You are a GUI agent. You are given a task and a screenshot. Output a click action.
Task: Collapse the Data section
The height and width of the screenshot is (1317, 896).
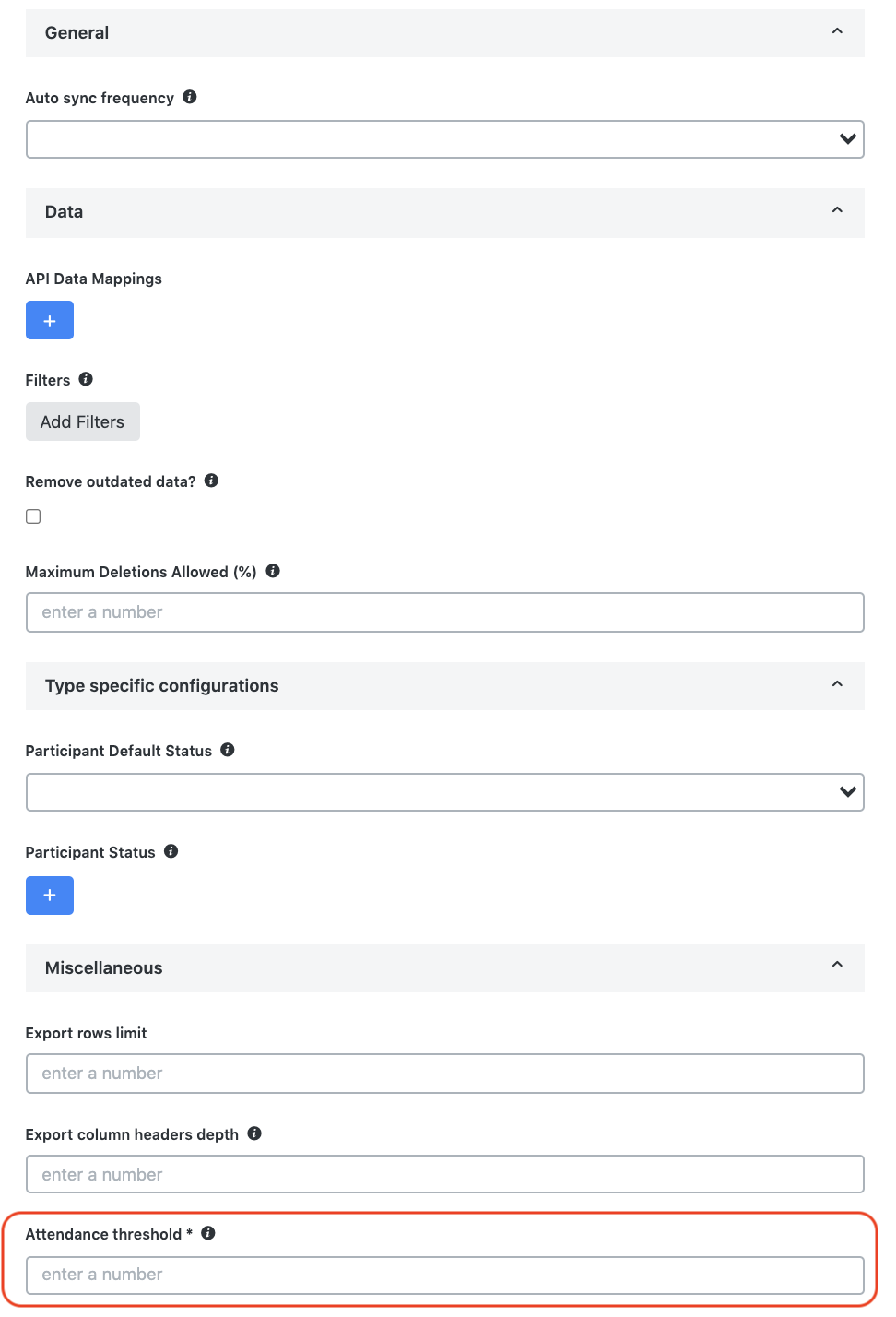[837, 210]
